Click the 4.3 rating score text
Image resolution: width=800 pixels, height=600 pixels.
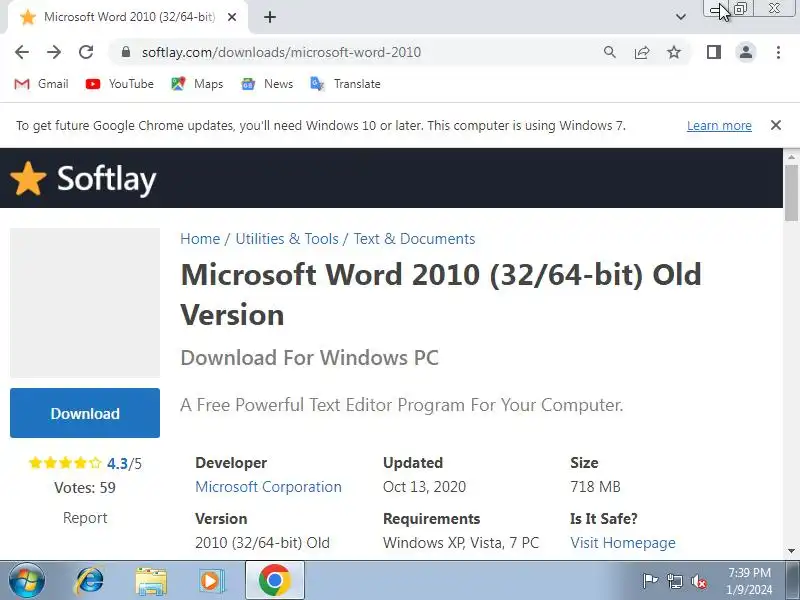117,464
